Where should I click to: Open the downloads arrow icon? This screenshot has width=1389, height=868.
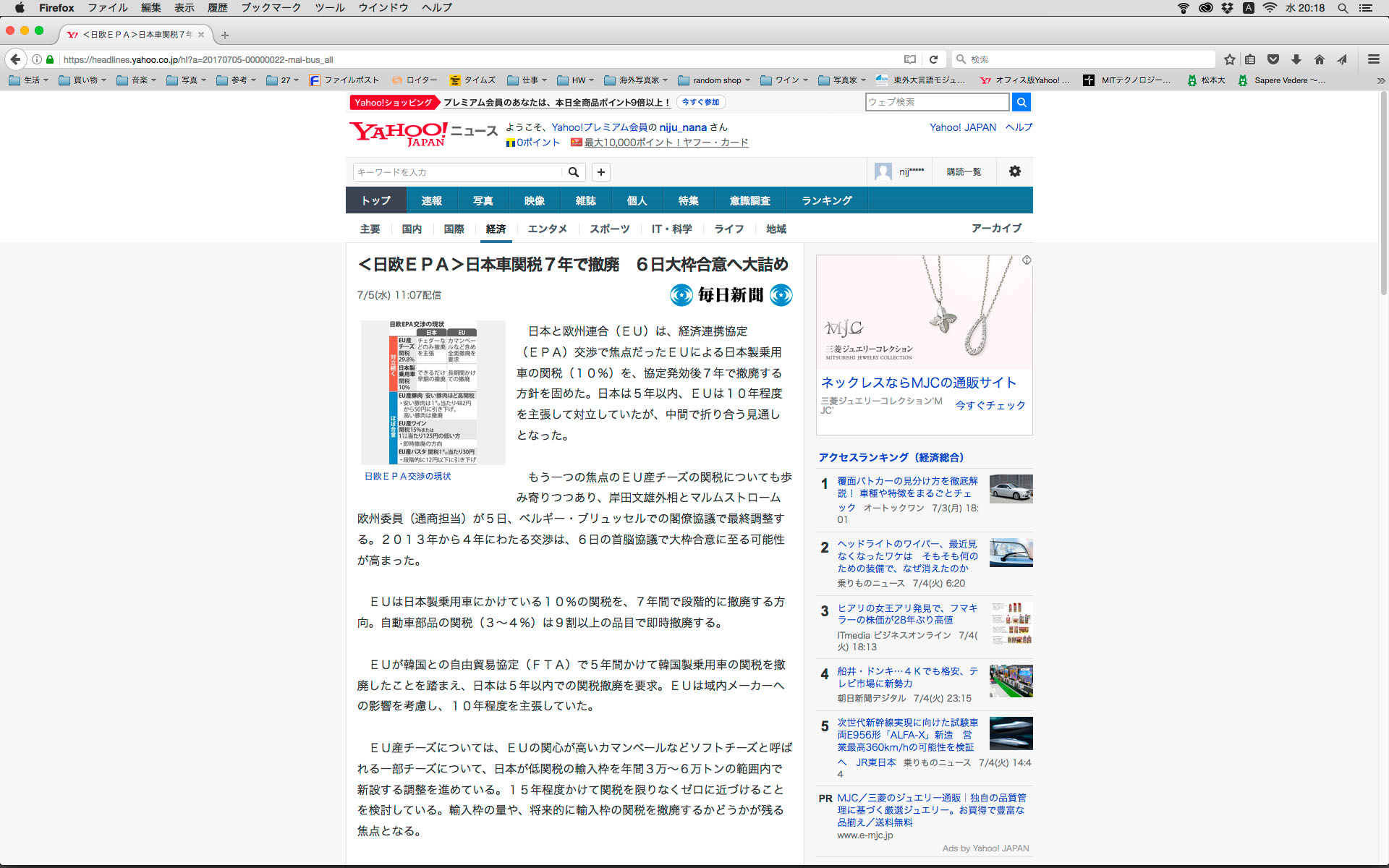tap(1296, 59)
